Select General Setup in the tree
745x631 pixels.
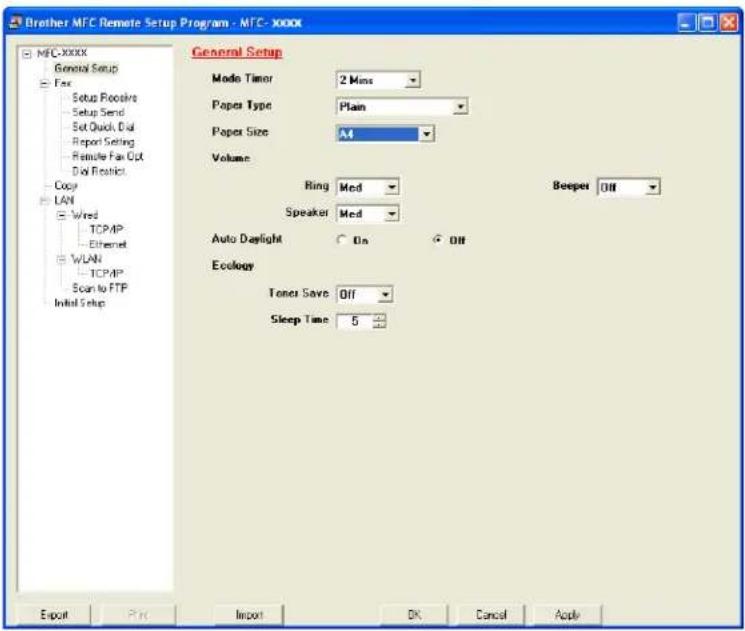coord(86,68)
